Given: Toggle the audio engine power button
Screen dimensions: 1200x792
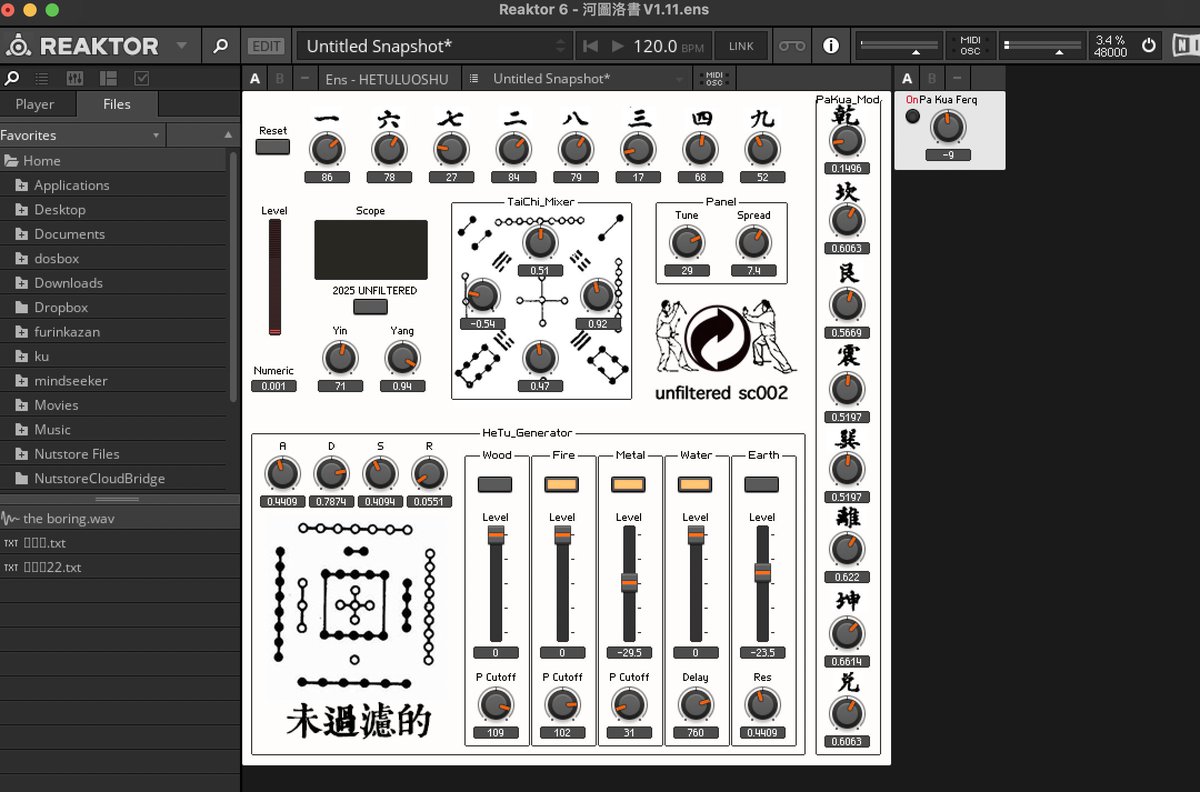Looking at the screenshot, I should coord(1148,46).
